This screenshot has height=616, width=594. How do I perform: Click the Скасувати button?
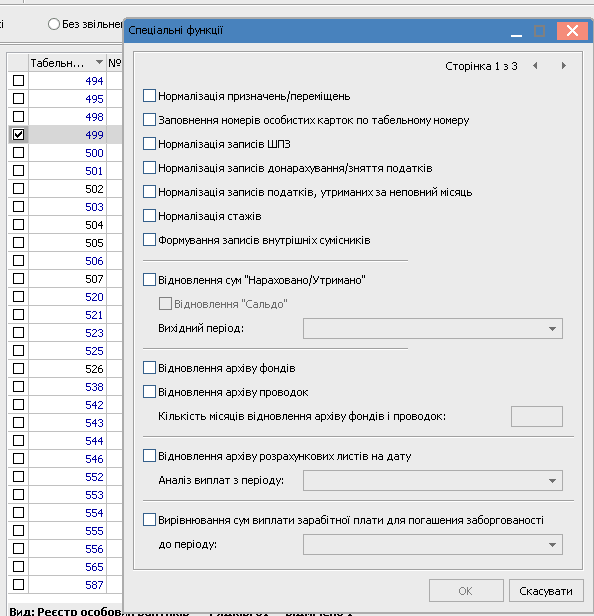546,590
